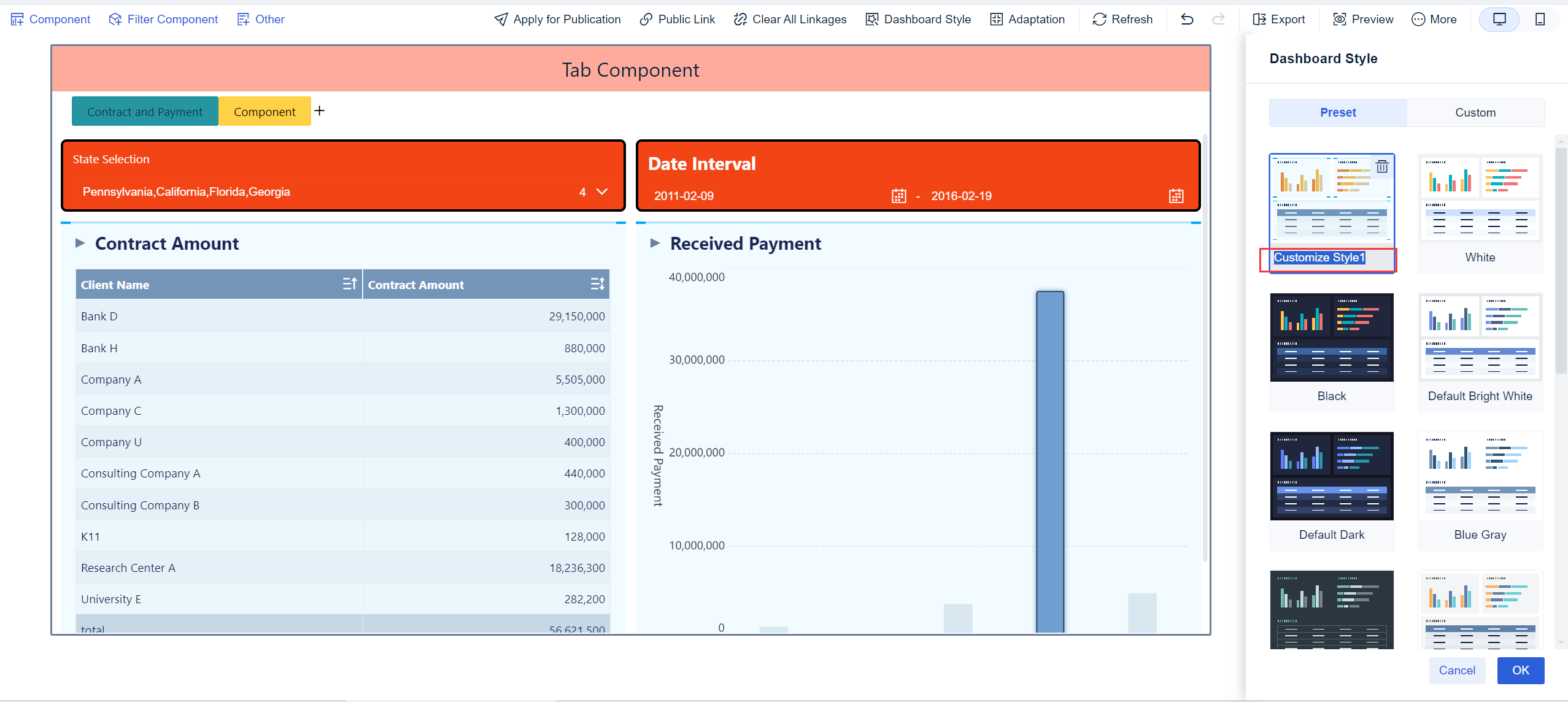Delete Customize Style1 using its trash icon

tap(1382, 167)
